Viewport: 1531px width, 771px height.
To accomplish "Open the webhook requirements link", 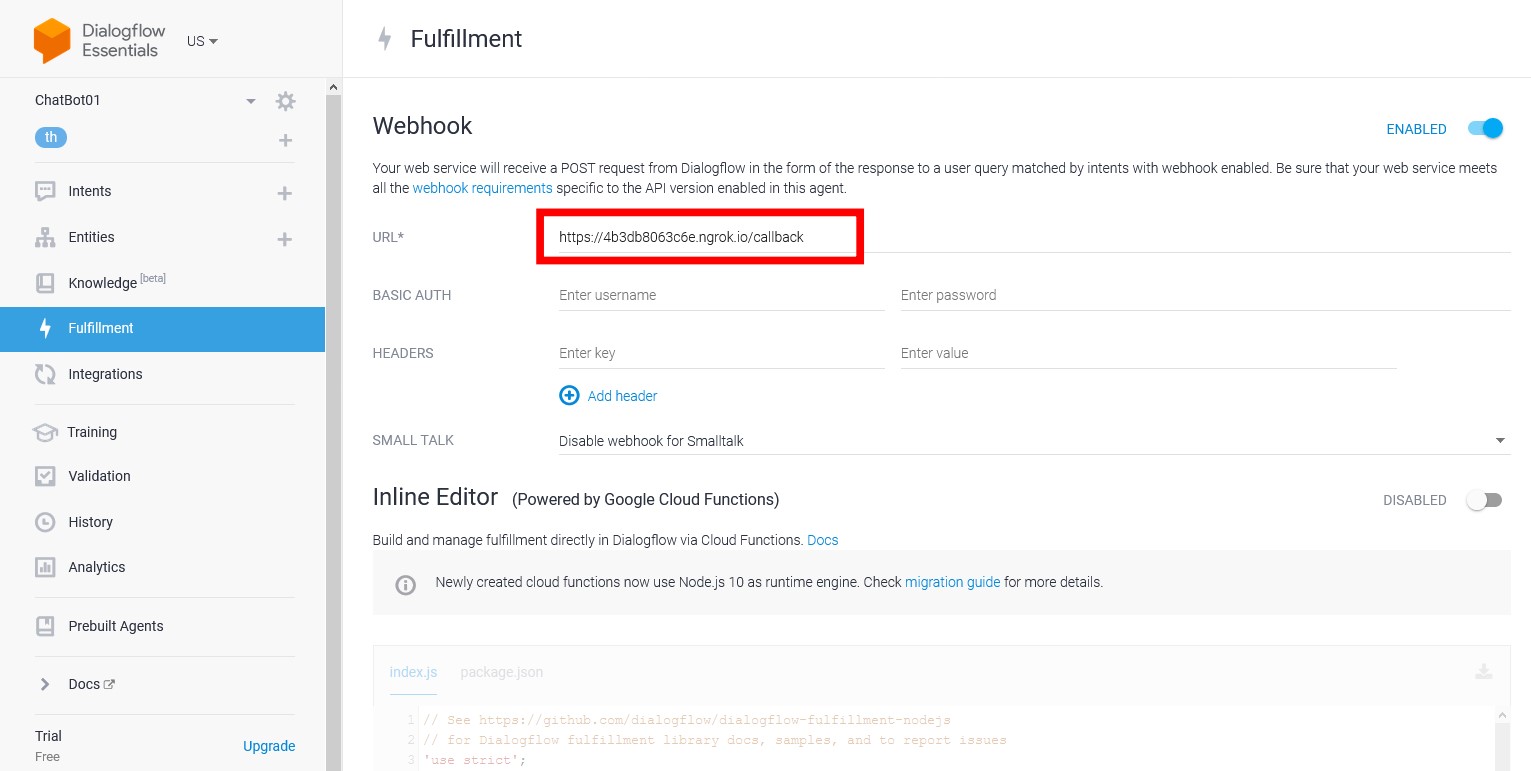I will [482, 188].
